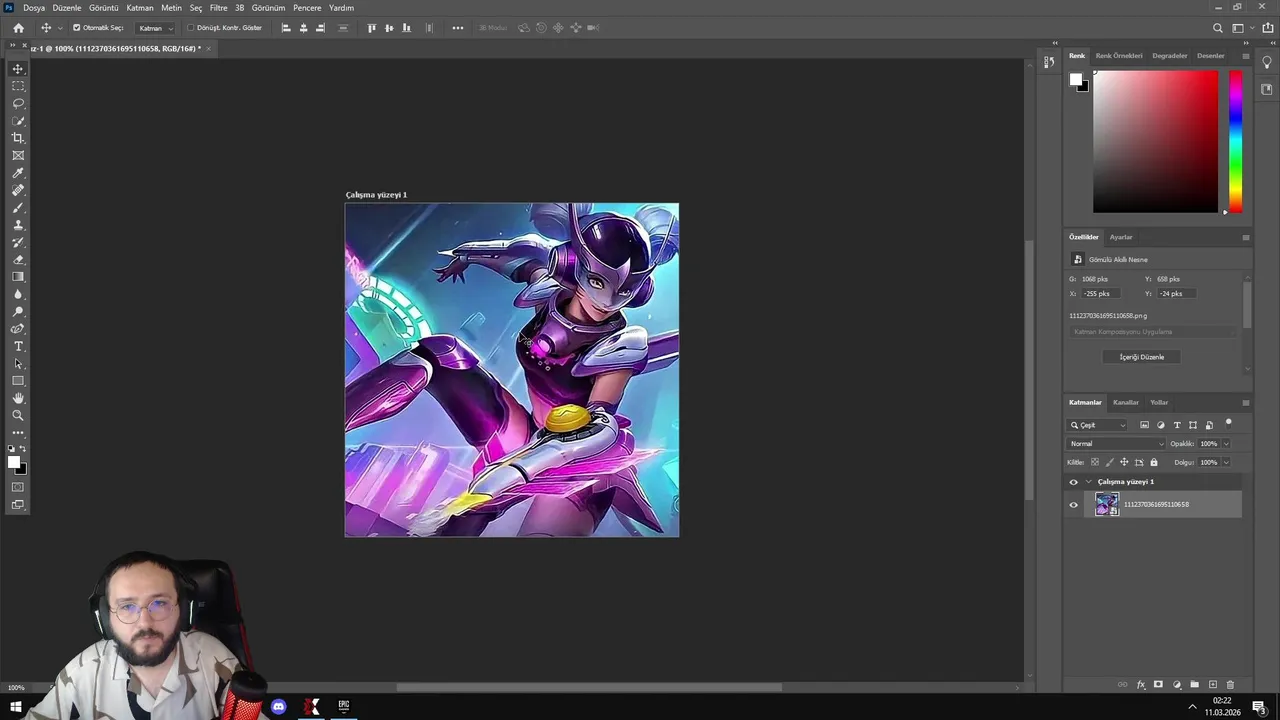The height and width of the screenshot is (720, 1280).
Task: Click the layer thumbnail of 1112370361695110658
Action: click(x=1107, y=505)
